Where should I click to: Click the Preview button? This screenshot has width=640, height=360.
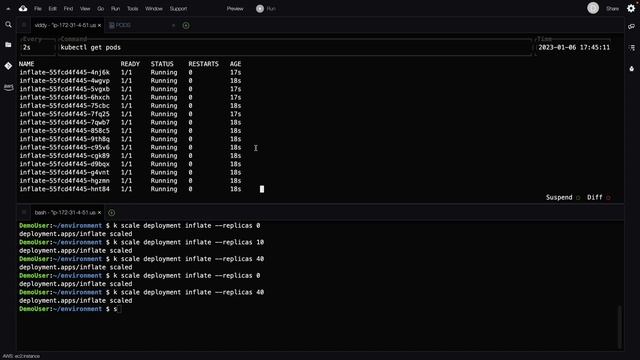coord(235,9)
